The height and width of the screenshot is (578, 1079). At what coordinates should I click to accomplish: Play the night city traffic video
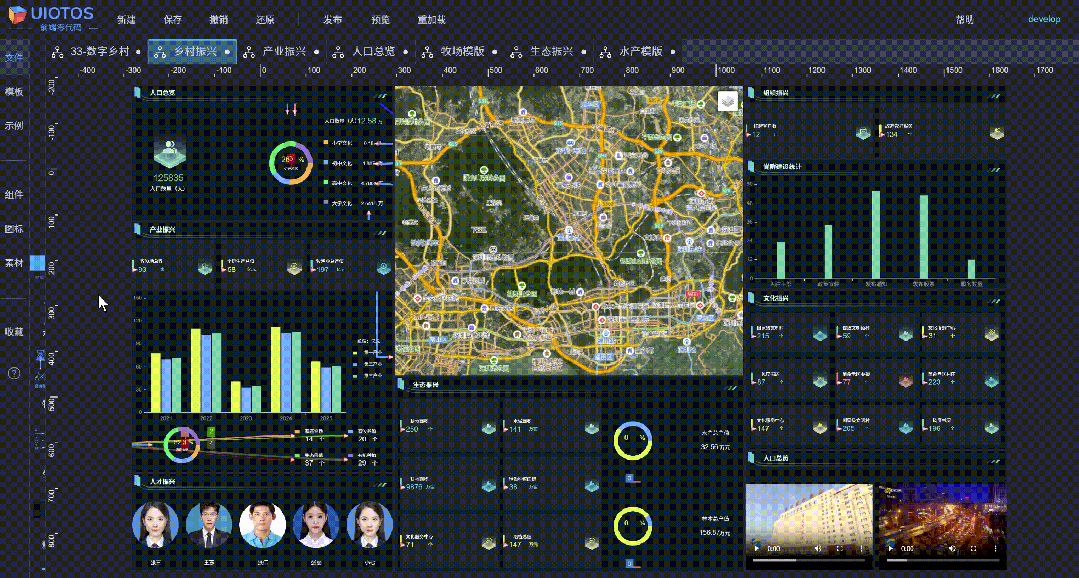889,549
